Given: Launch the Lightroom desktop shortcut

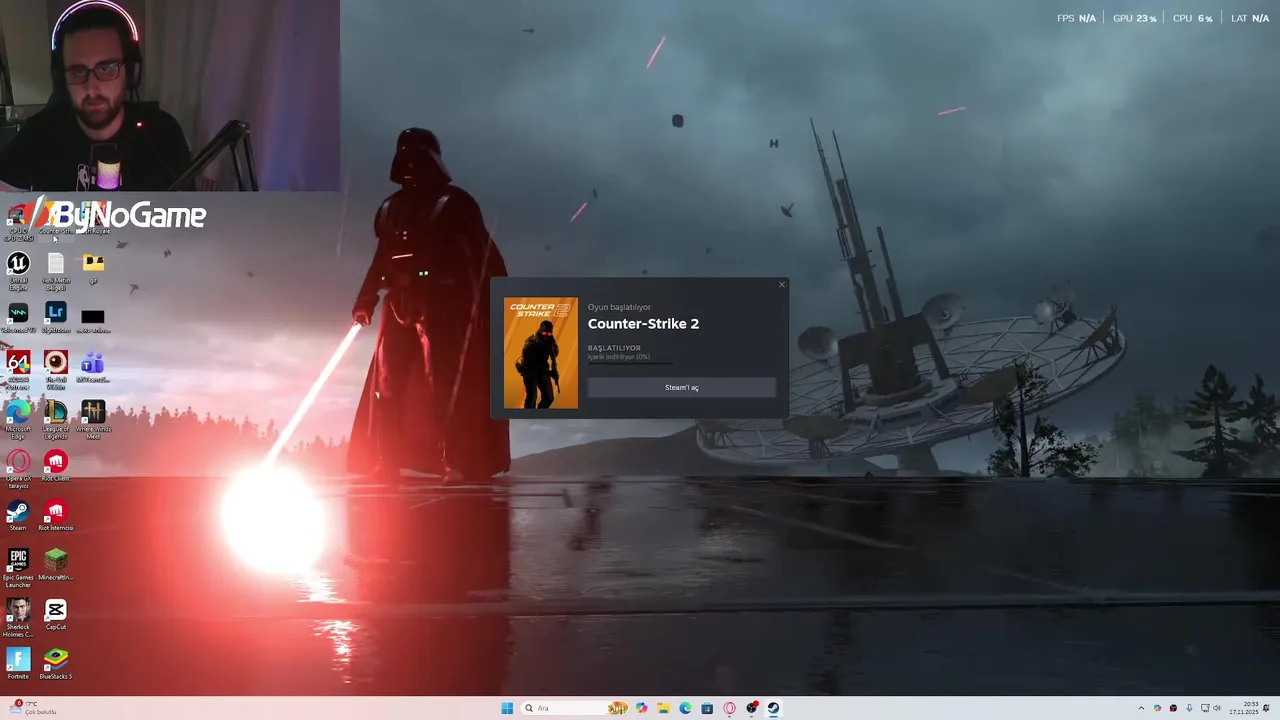Looking at the screenshot, I should click(x=56, y=318).
